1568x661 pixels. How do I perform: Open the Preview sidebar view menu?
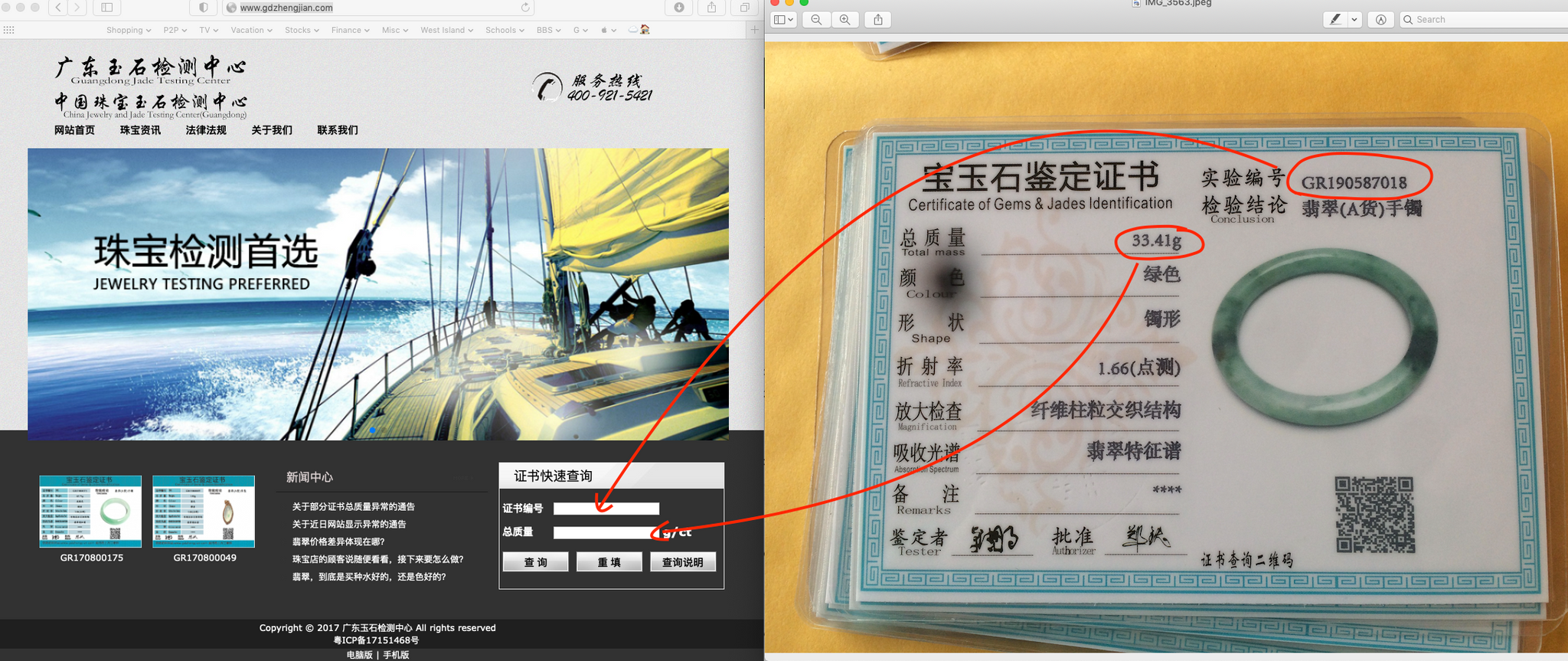click(784, 20)
